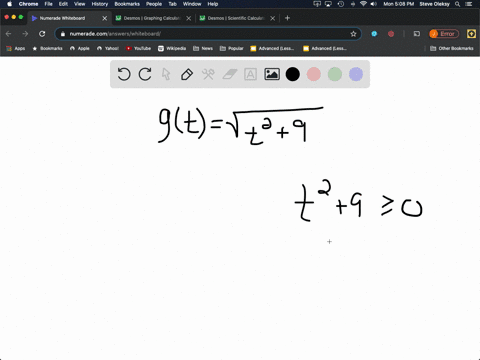Screen dimensions: 480x360
Task: Switch to the Desmos Graphing Calculator tab
Action: [152, 18]
